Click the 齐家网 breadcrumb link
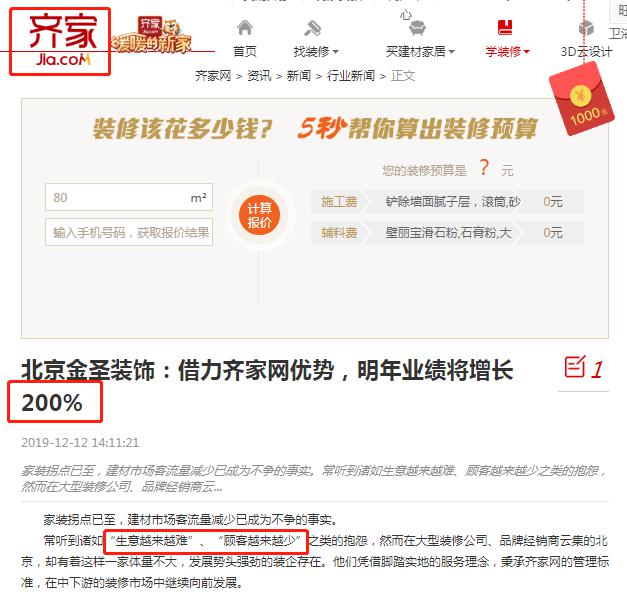The width and height of the screenshot is (627, 598). pyautogui.click(x=213, y=76)
